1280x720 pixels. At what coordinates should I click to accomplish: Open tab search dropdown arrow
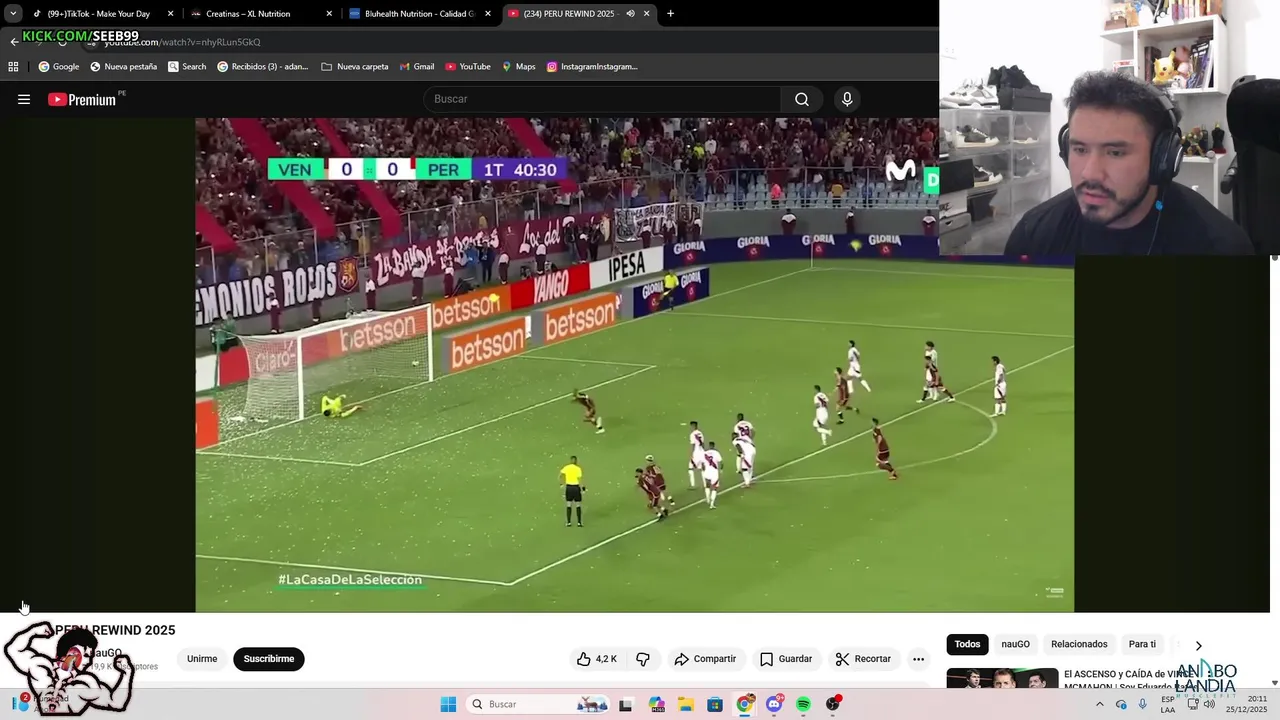12,14
